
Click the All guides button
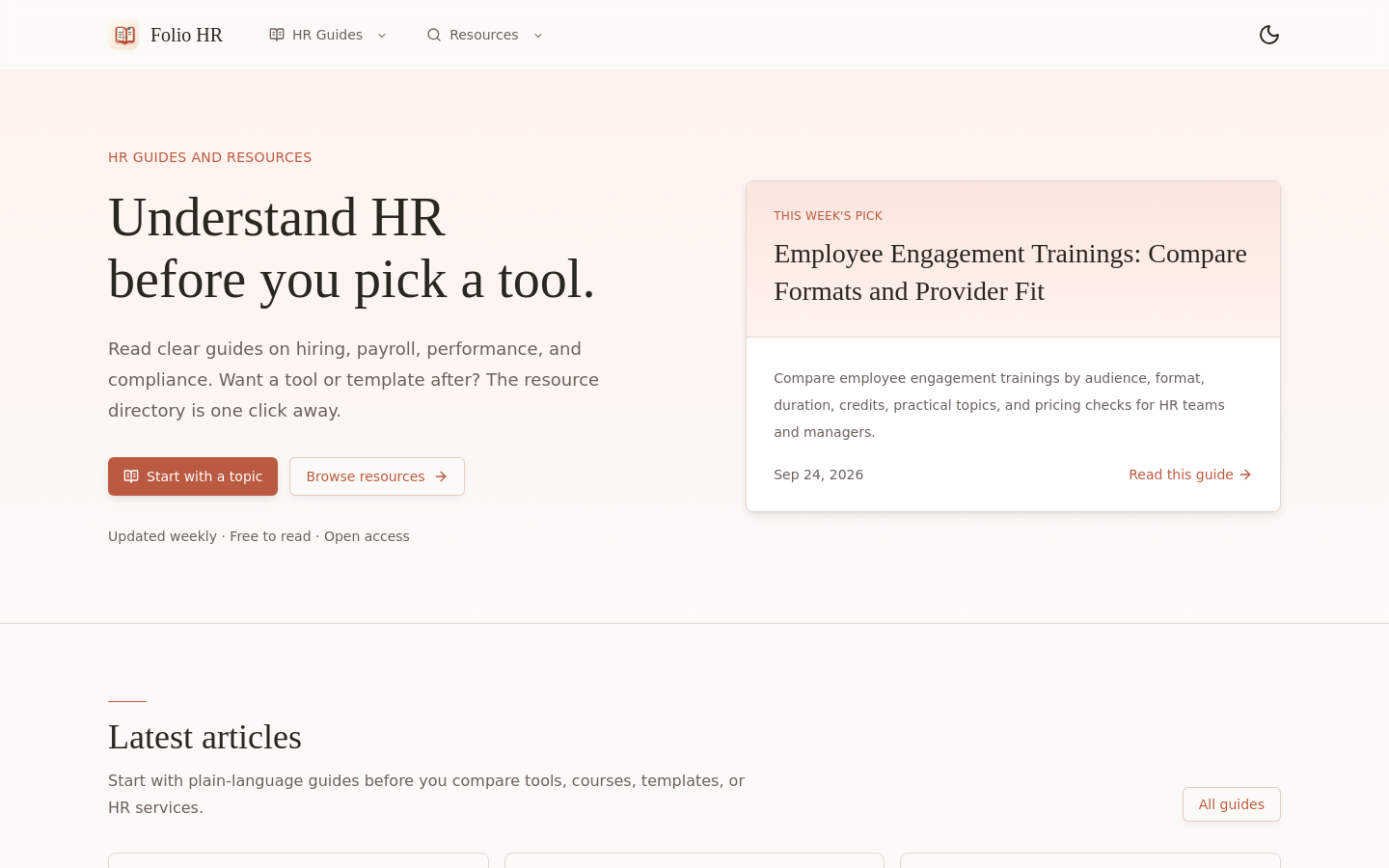[1232, 804]
